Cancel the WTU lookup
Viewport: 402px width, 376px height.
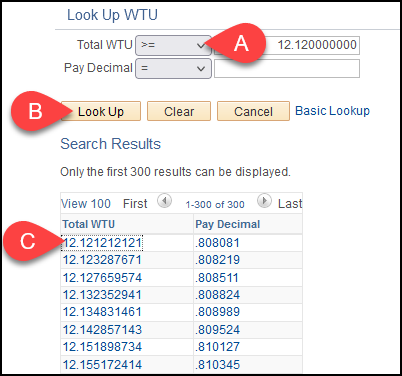point(253,111)
